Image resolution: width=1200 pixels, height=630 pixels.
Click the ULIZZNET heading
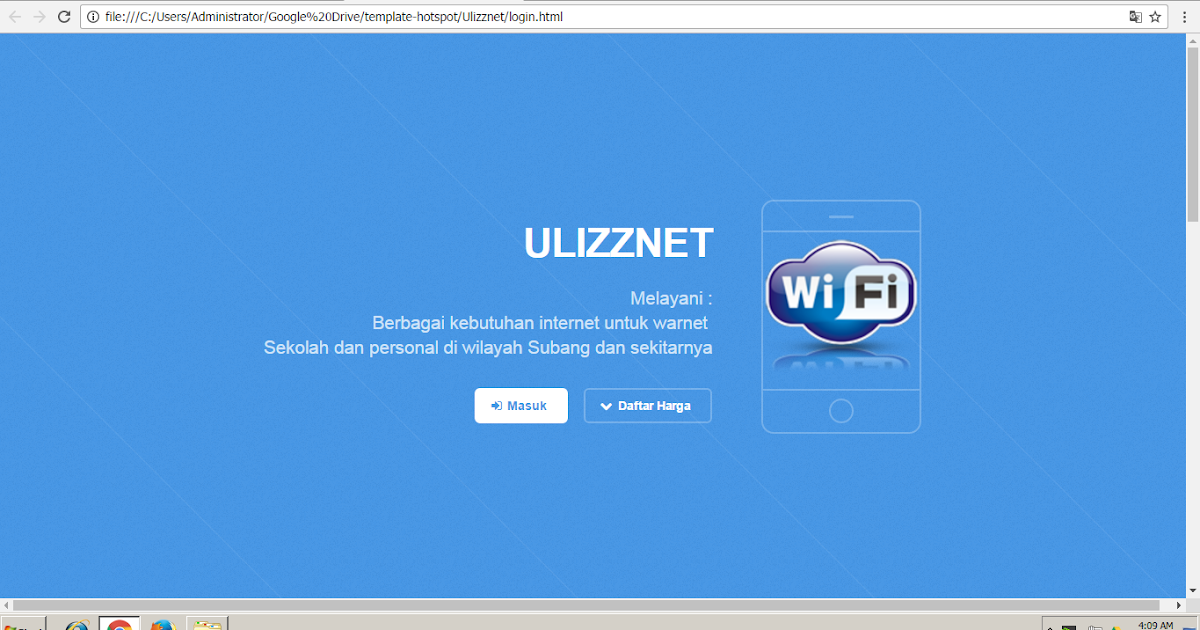click(618, 243)
